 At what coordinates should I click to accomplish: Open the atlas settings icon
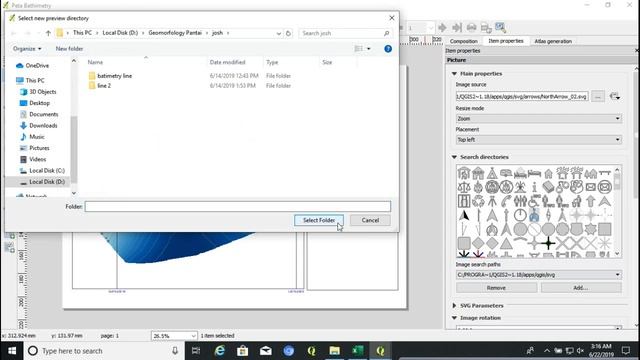(500, 27)
